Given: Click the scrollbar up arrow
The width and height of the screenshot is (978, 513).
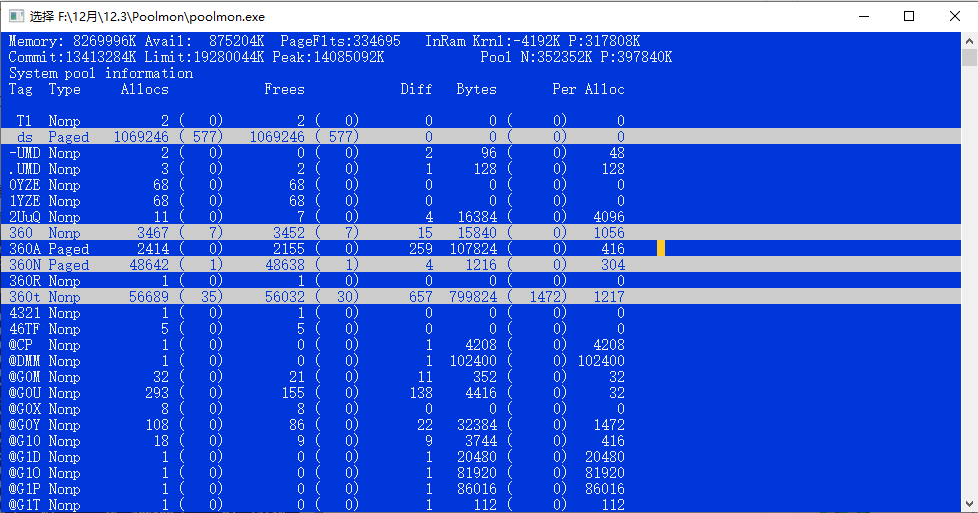Looking at the screenshot, I should (x=969, y=41).
